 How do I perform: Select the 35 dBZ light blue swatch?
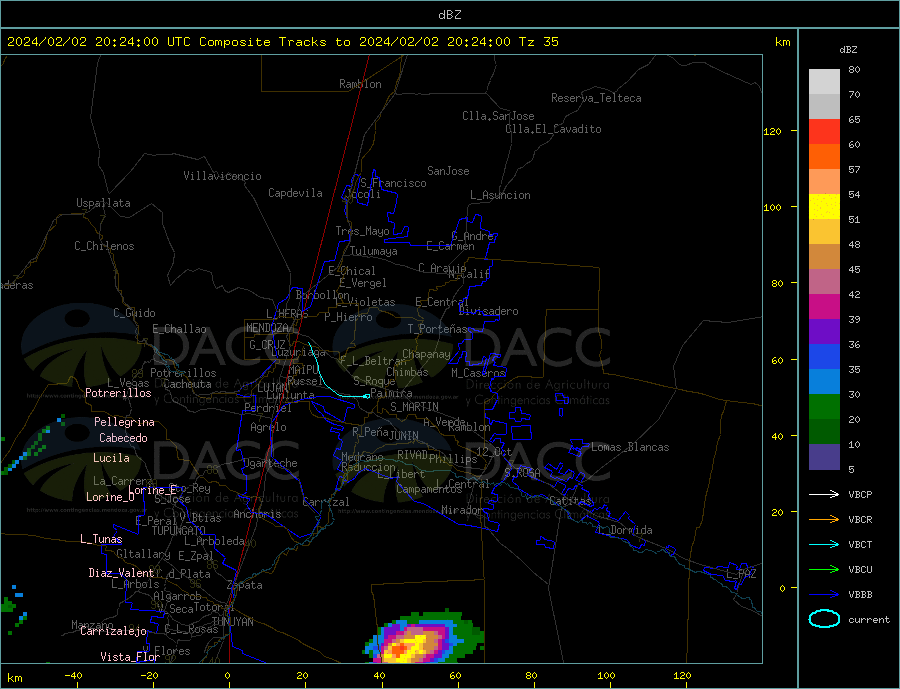(824, 382)
